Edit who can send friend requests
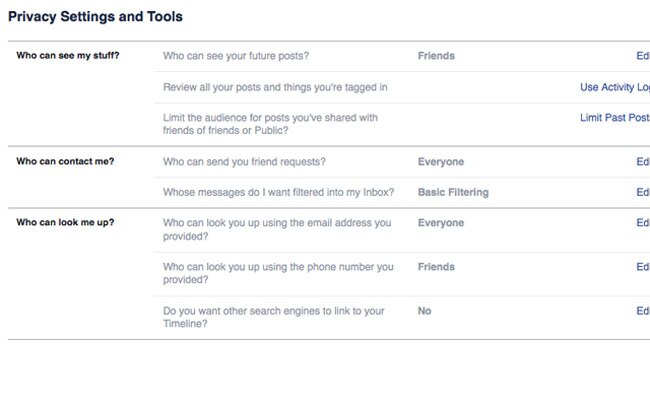 pyautogui.click(x=643, y=162)
